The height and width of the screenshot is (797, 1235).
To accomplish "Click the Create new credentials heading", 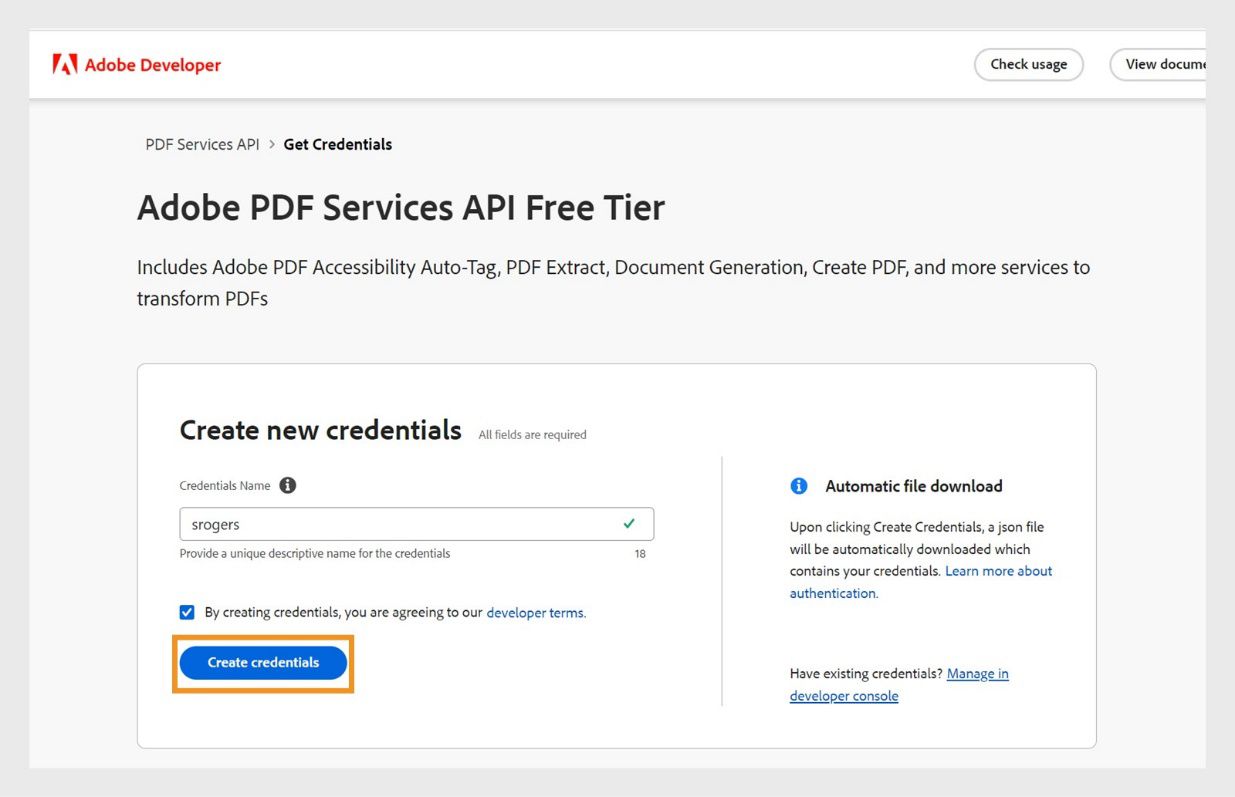I will [x=320, y=429].
